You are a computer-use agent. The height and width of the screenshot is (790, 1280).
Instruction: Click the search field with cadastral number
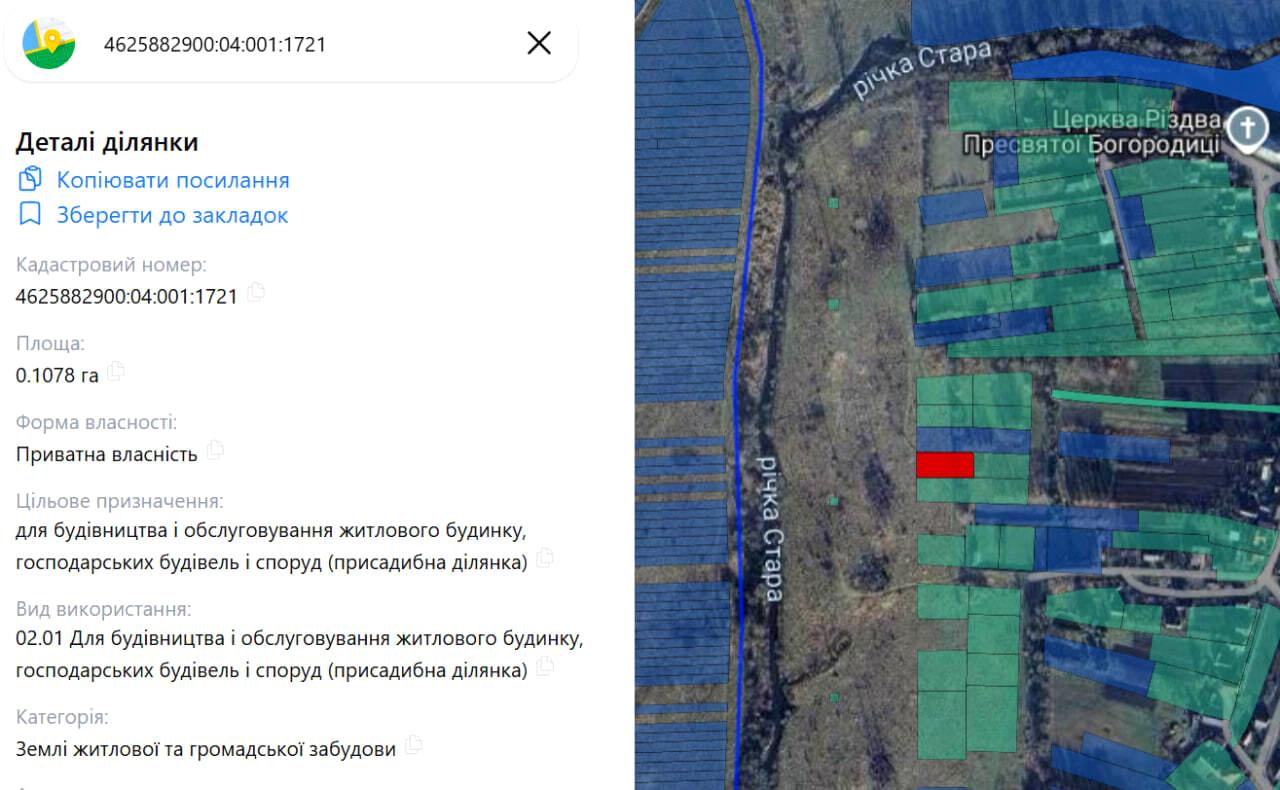tap(290, 44)
